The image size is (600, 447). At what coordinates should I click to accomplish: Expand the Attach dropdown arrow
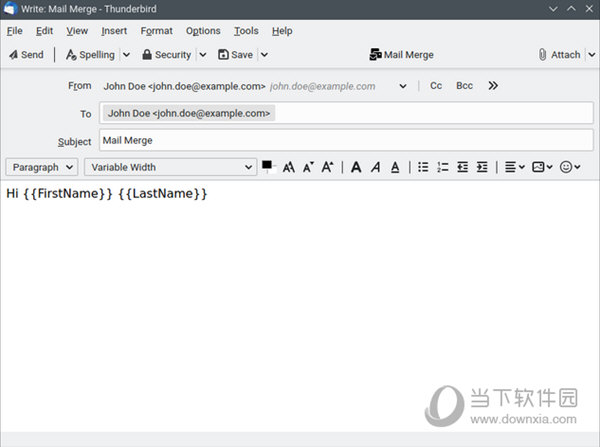[592, 55]
